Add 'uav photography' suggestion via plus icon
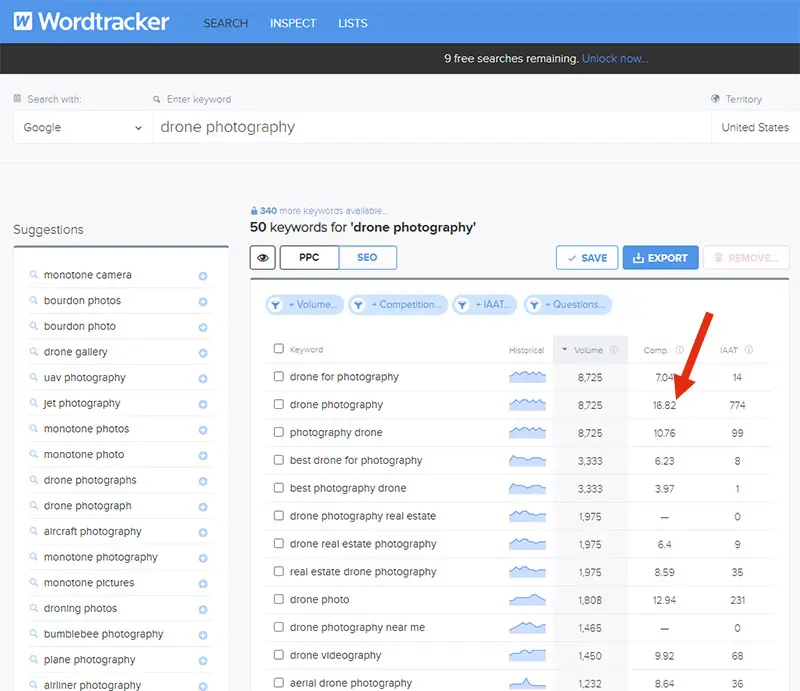 coord(203,379)
